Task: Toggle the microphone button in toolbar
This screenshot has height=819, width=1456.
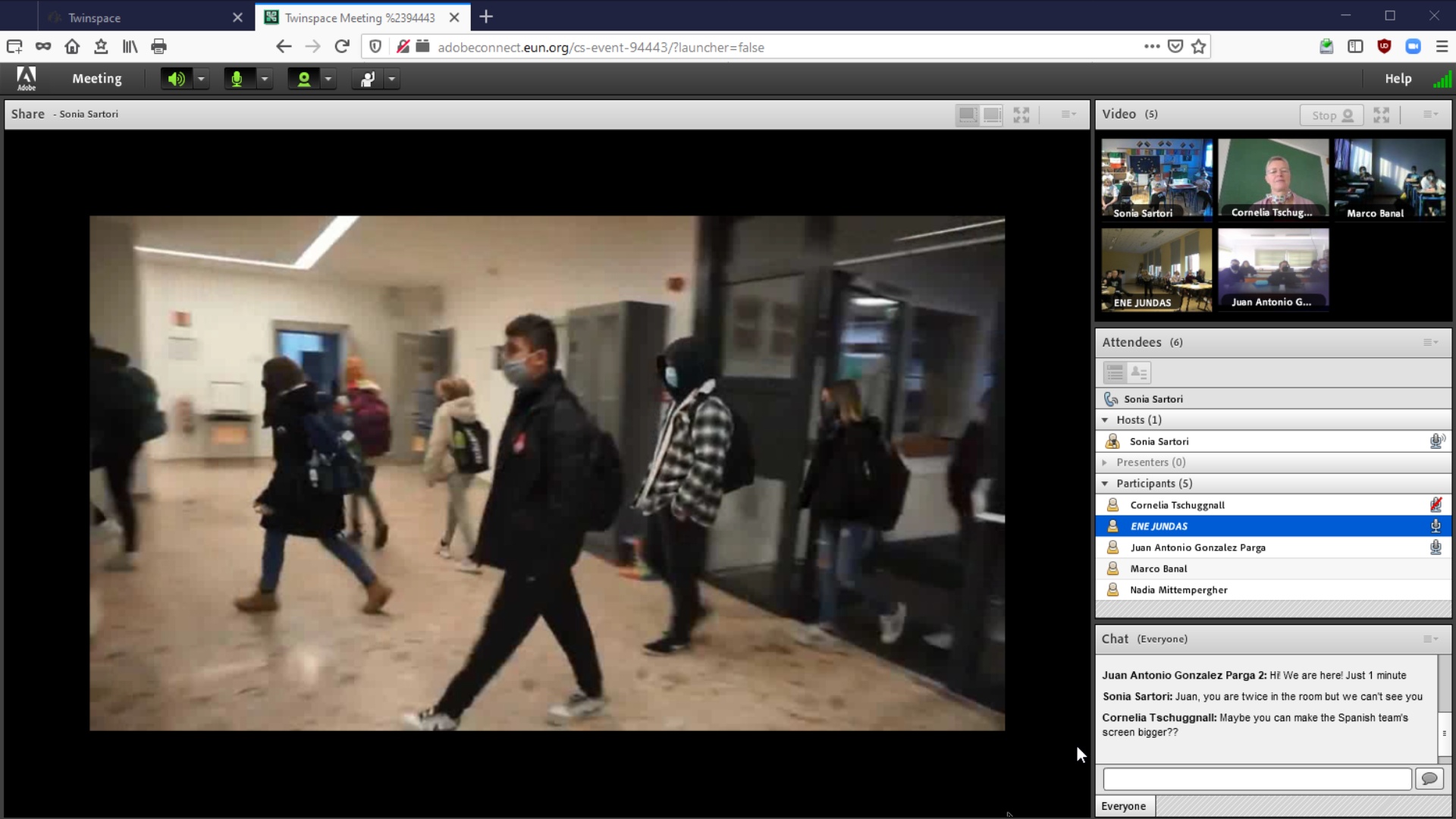Action: [237, 79]
